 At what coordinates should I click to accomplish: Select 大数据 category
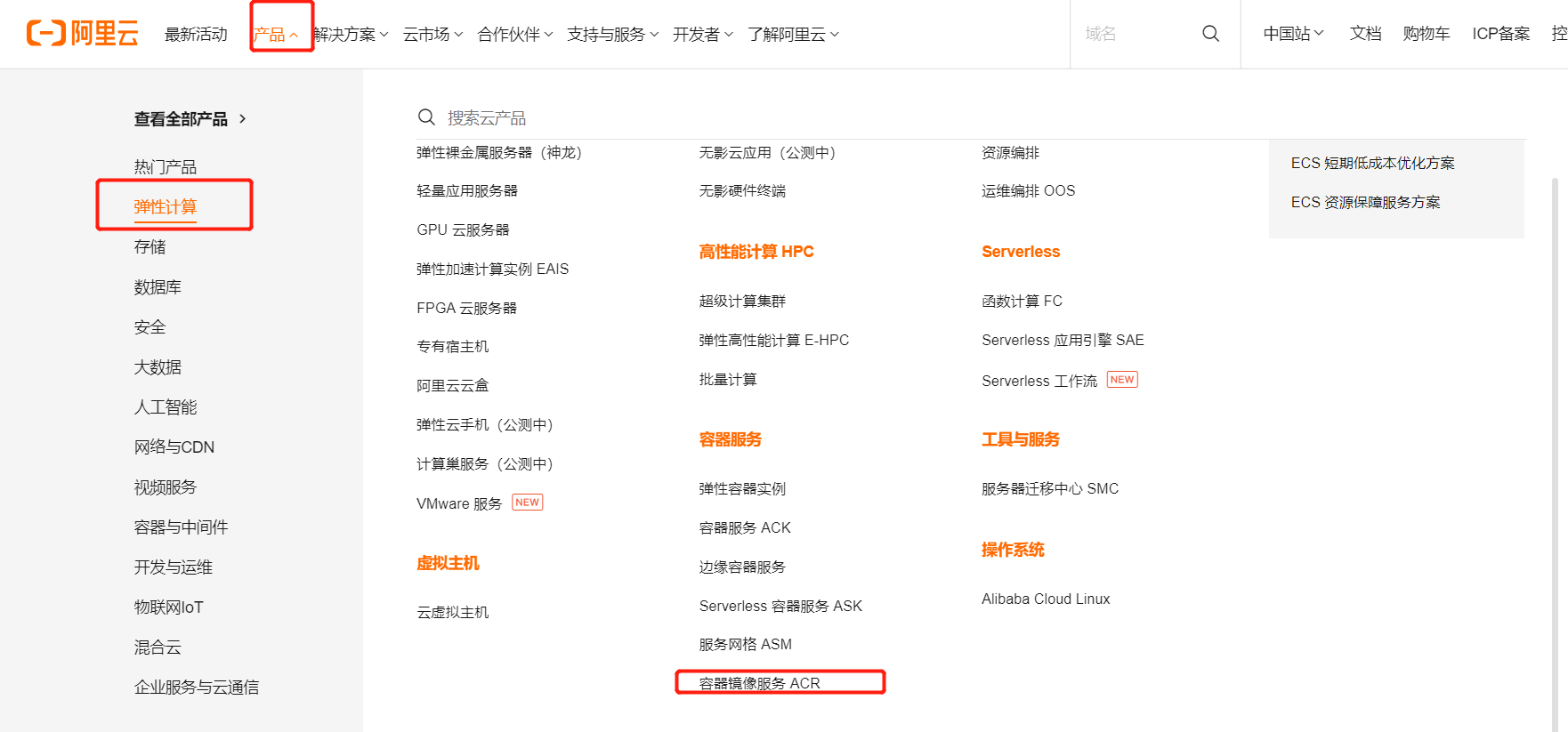pyautogui.click(x=158, y=366)
